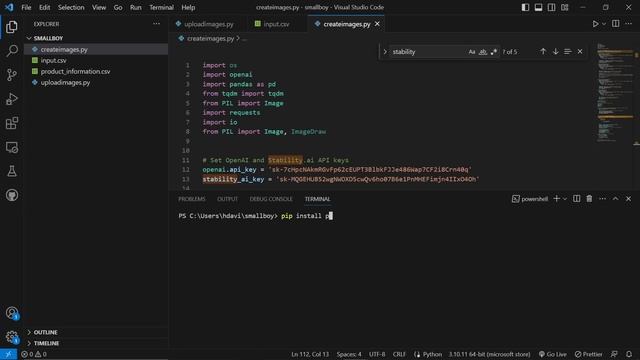Viewport: 640px width, 360px height.
Task: Click the remote window indicator in status bar
Action: click(x=8, y=354)
